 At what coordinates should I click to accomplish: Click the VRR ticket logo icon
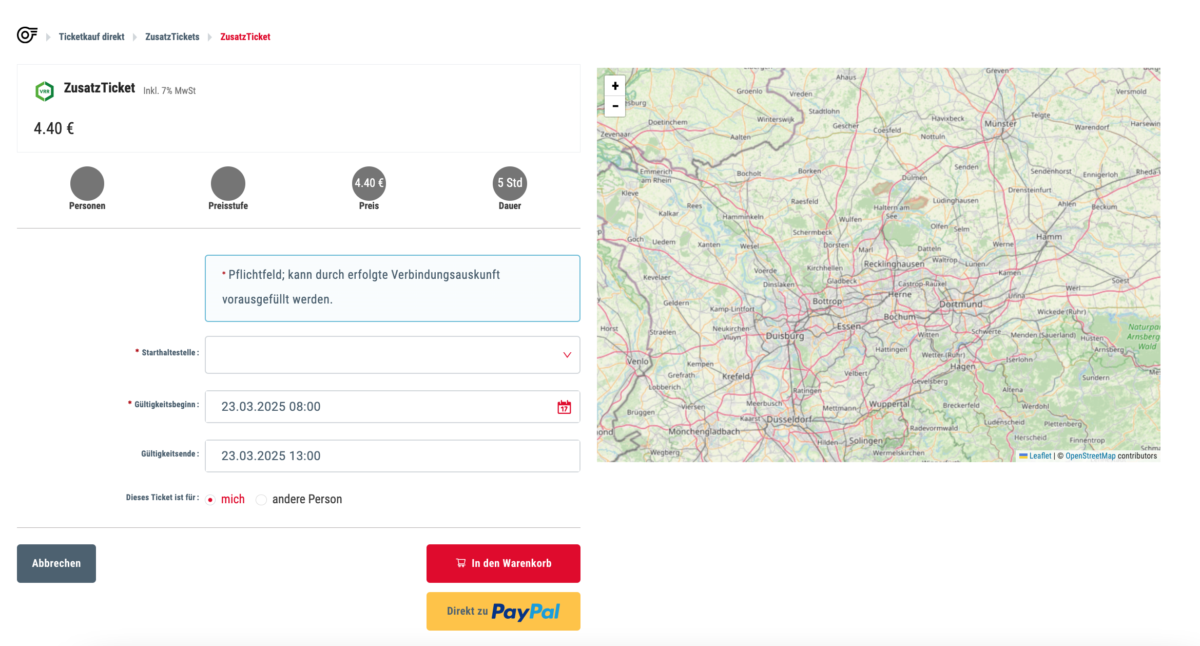[x=44, y=91]
